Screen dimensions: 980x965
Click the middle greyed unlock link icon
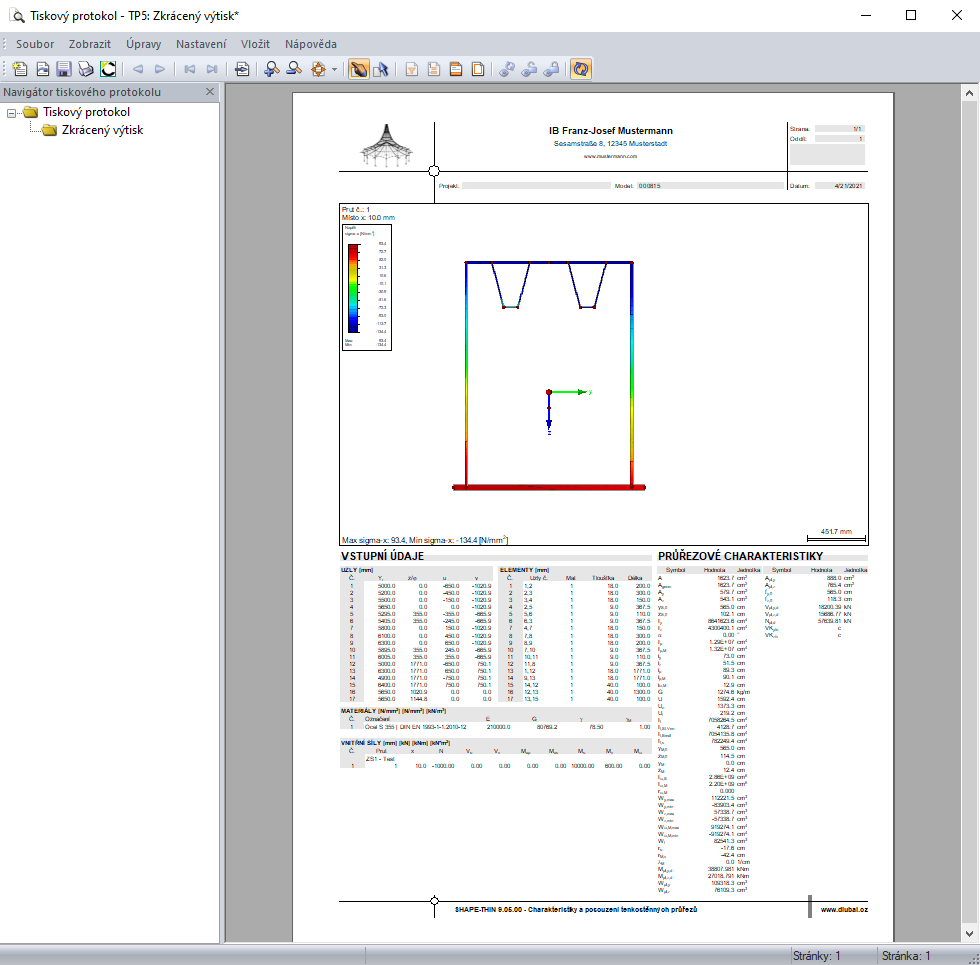click(529, 69)
